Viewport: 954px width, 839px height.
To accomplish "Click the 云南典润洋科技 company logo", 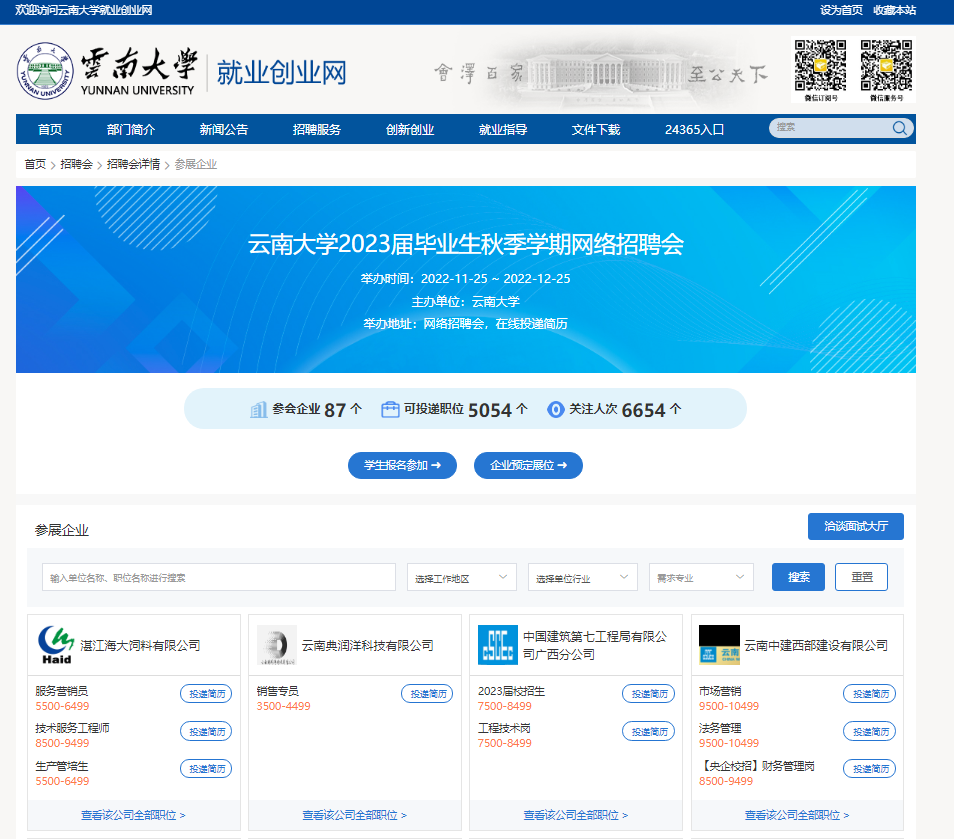I will coord(277,645).
